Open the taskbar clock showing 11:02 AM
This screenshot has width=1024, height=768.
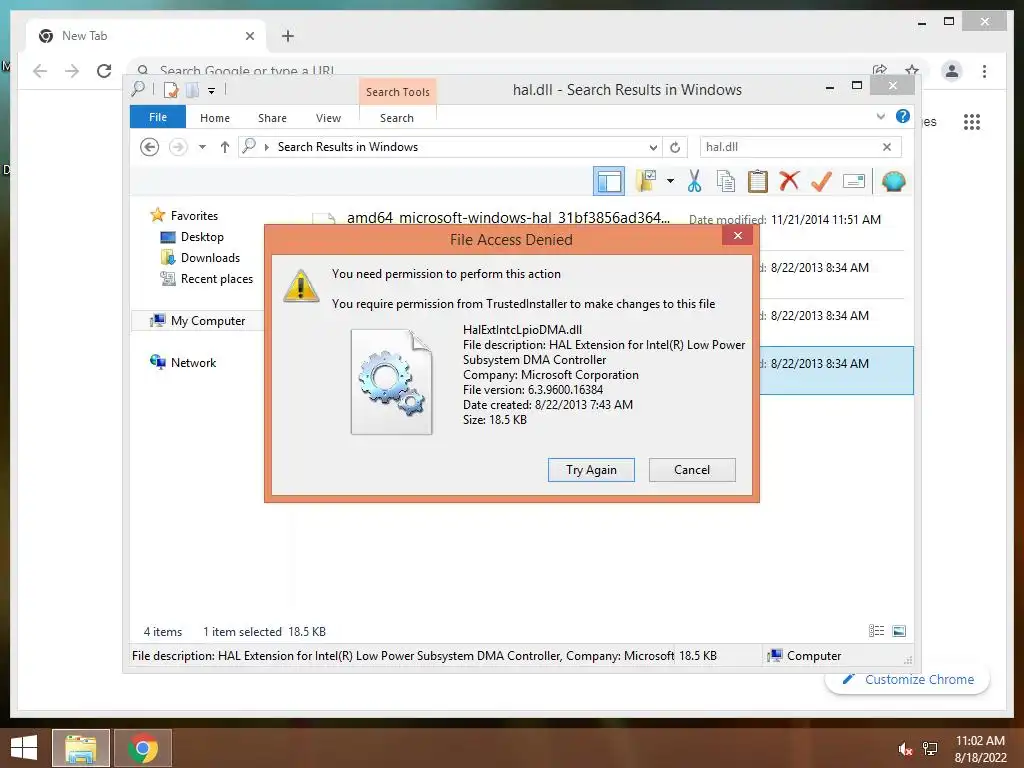(980, 748)
